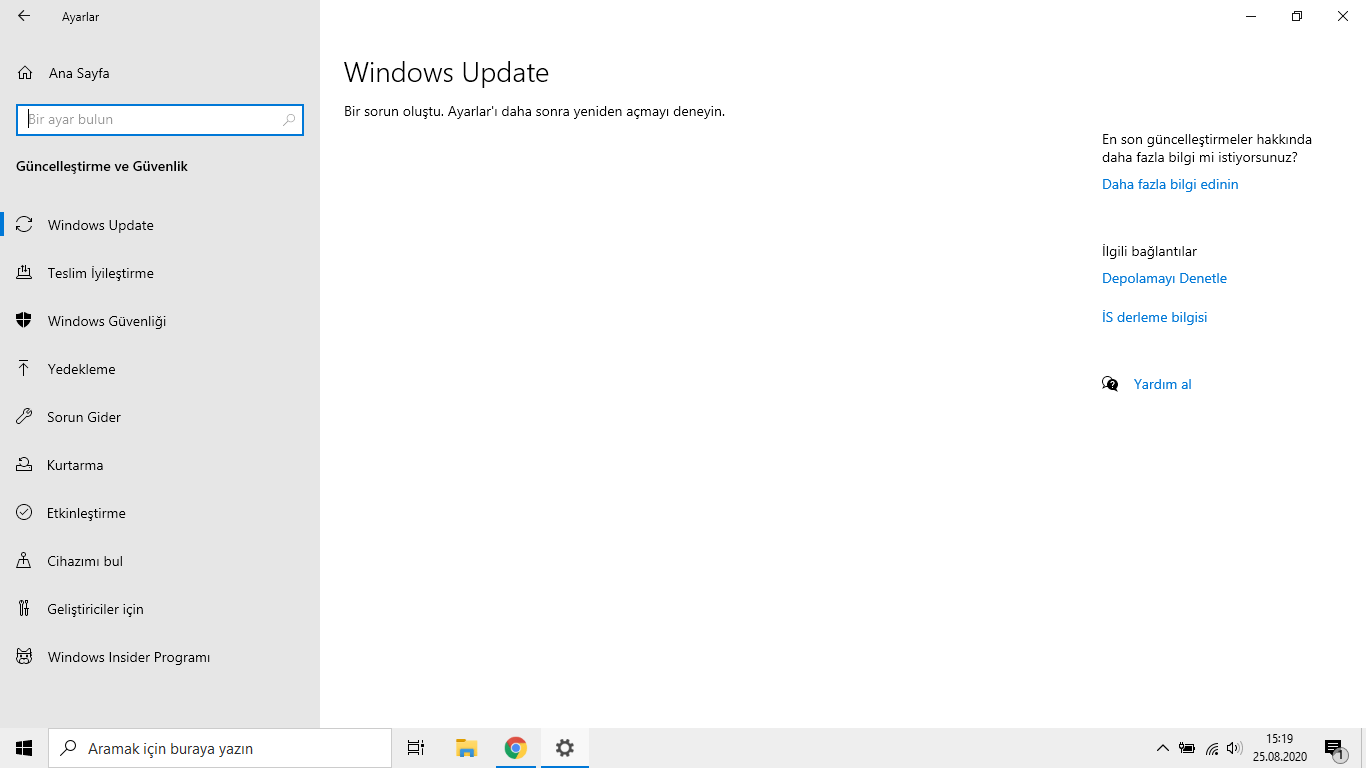The width and height of the screenshot is (1366, 768).
Task: Click the İlgili bağlantılar heading text
Action: (x=1149, y=251)
